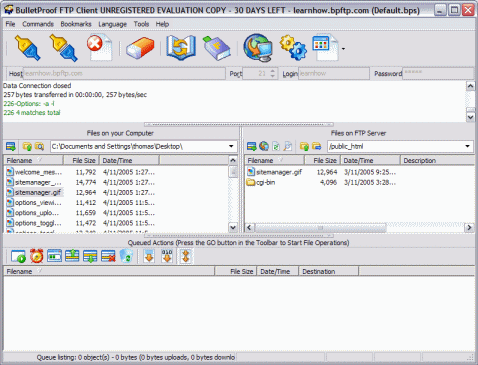This screenshot has height=365, width=478.
Task: Click the yellow-blue Connect plug icon
Action: [28, 48]
